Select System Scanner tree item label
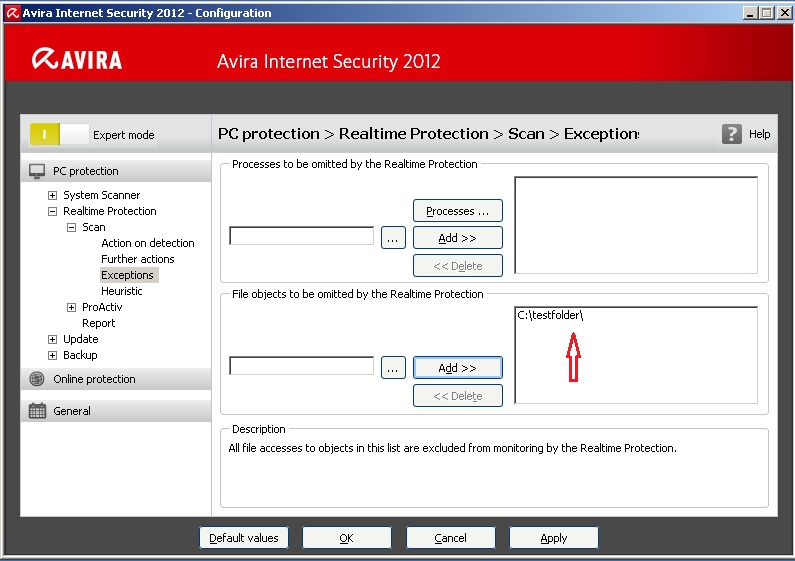 (x=101, y=195)
